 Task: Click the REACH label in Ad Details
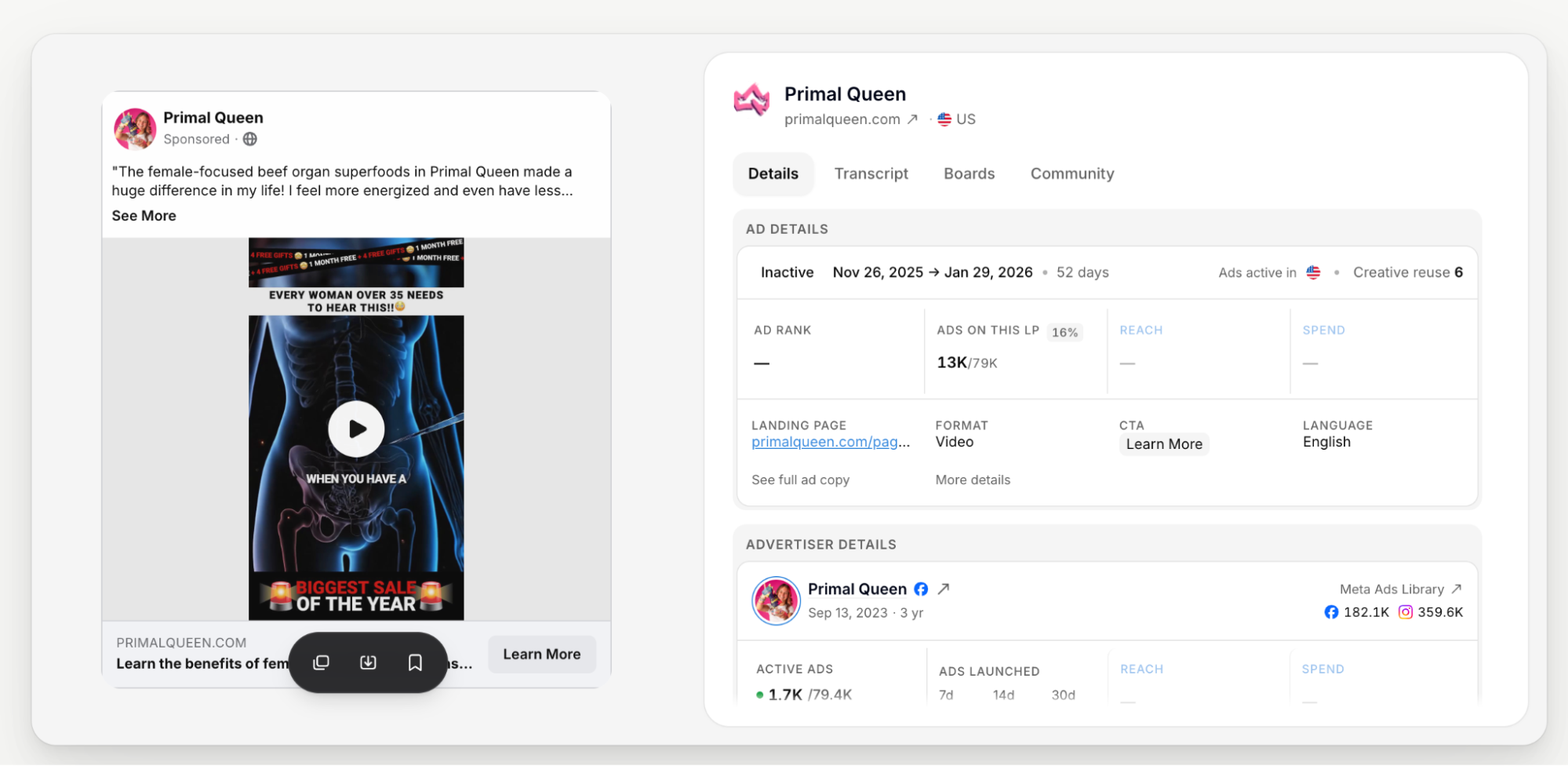pyautogui.click(x=1141, y=330)
